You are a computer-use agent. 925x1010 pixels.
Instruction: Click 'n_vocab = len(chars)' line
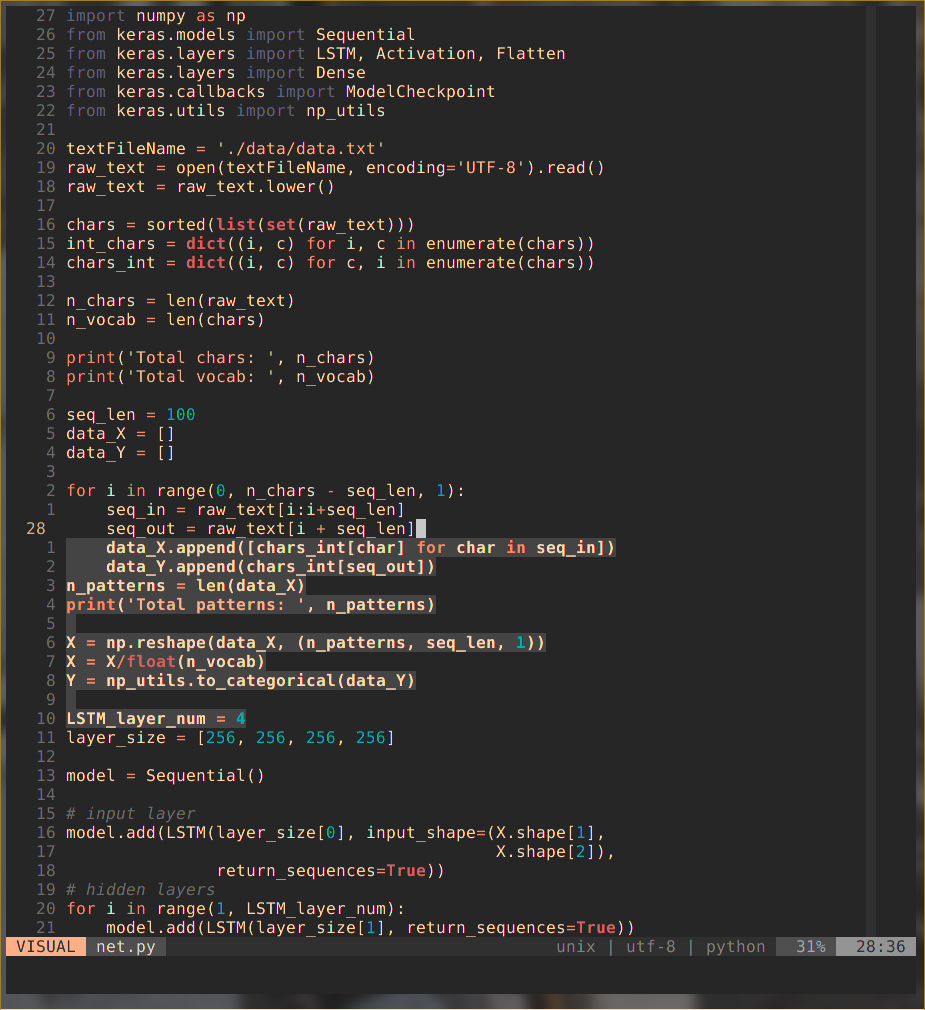(166, 319)
